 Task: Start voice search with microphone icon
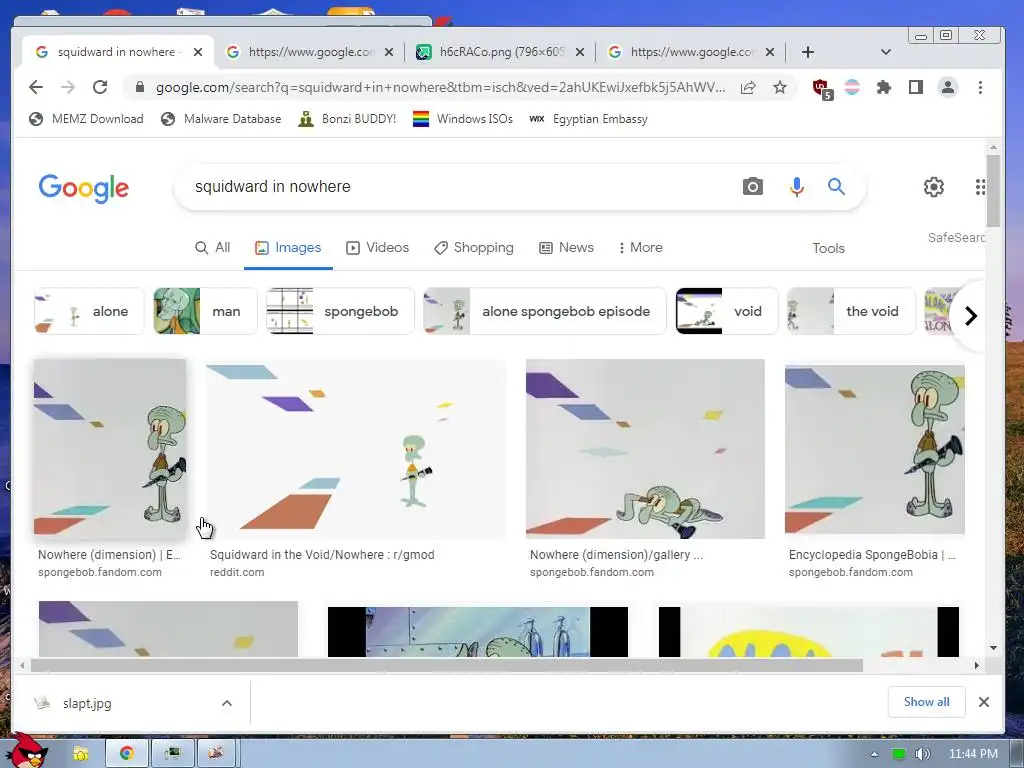[x=796, y=187]
